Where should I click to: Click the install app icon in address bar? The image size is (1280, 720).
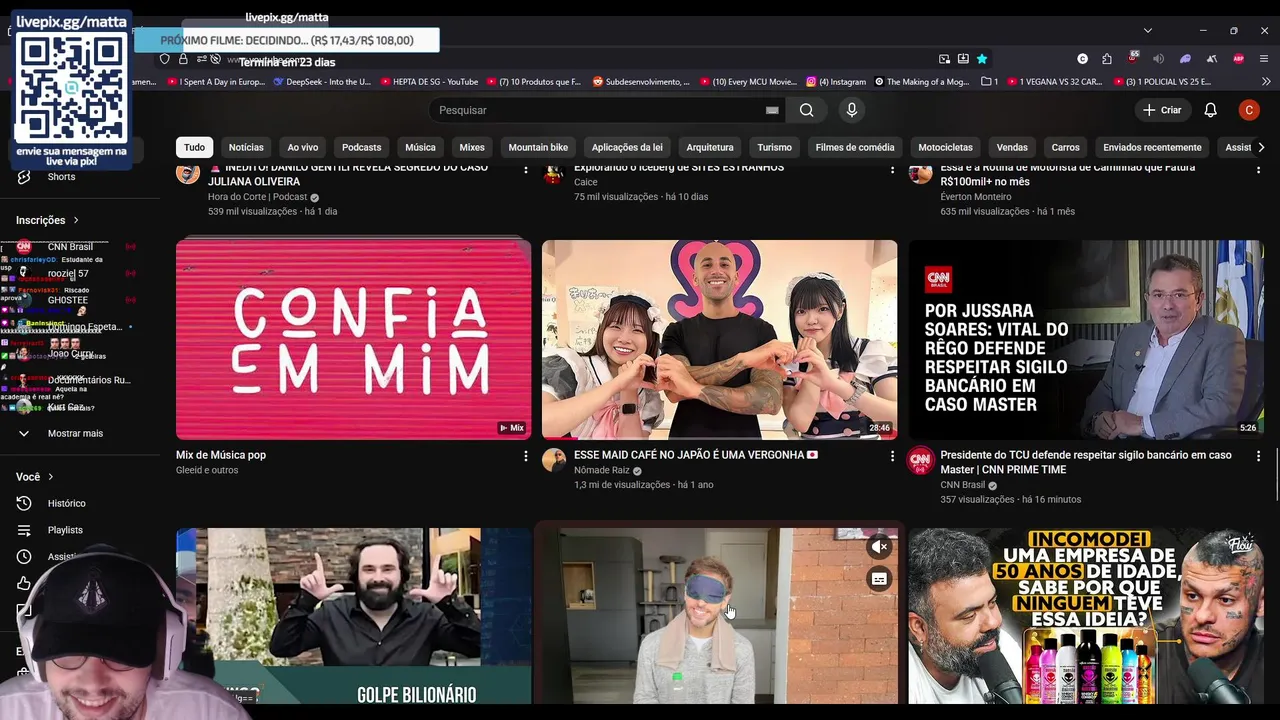[963, 59]
